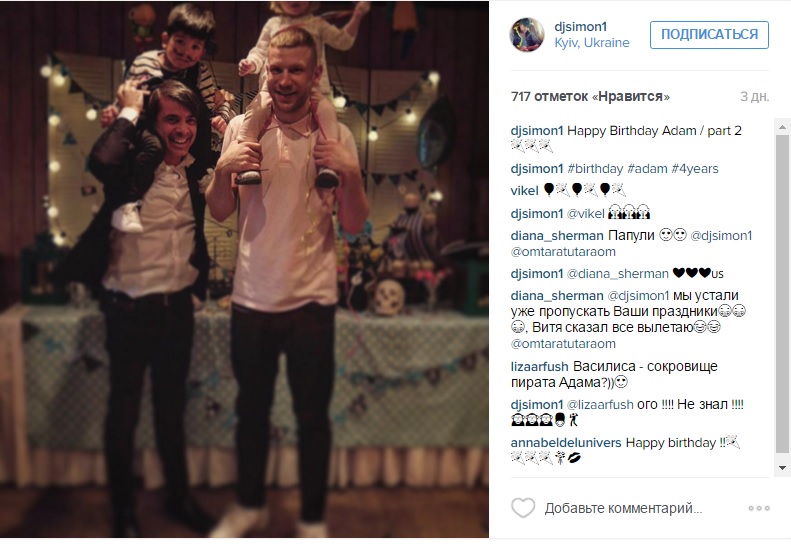Open the three-dot more options menu
The height and width of the screenshot is (544, 791).
[x=759, y=508]
